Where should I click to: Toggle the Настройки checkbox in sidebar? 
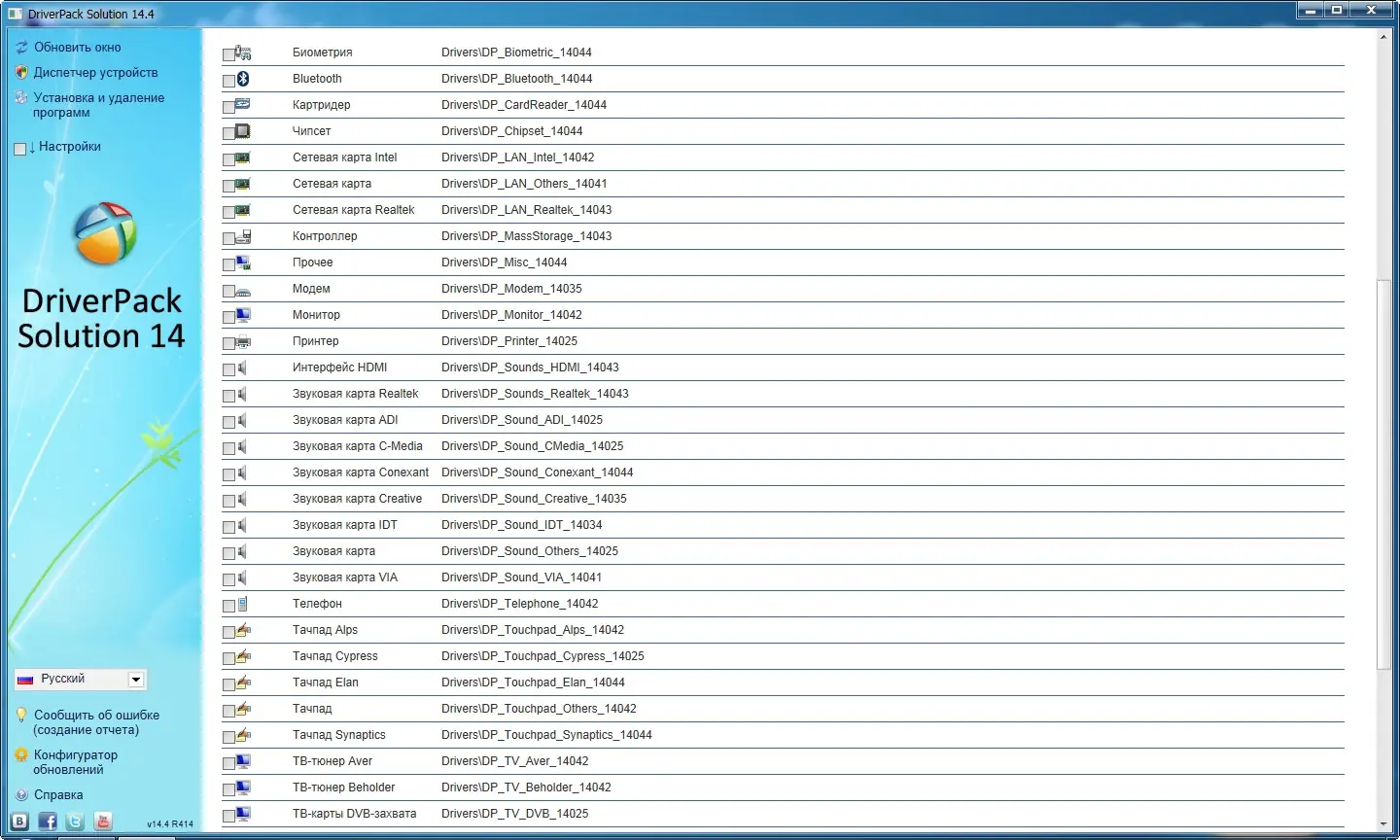point(20,149)
